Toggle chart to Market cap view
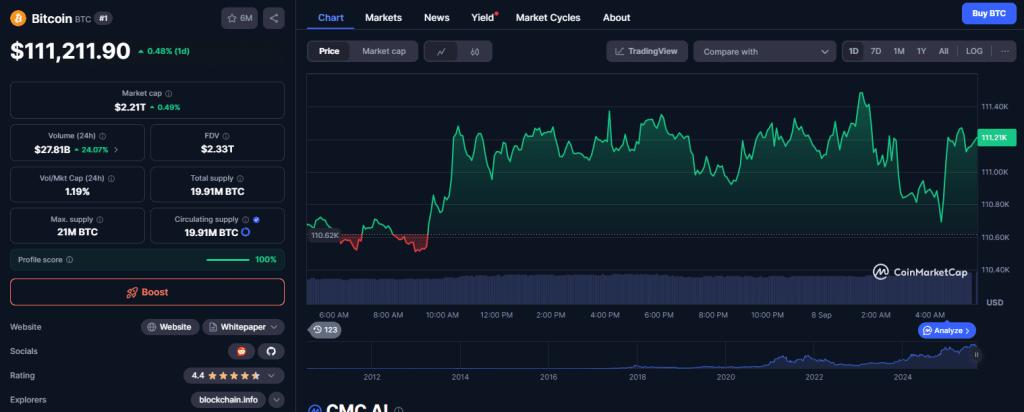This screenshot has height=412, width=1024. tap(383, 51)
